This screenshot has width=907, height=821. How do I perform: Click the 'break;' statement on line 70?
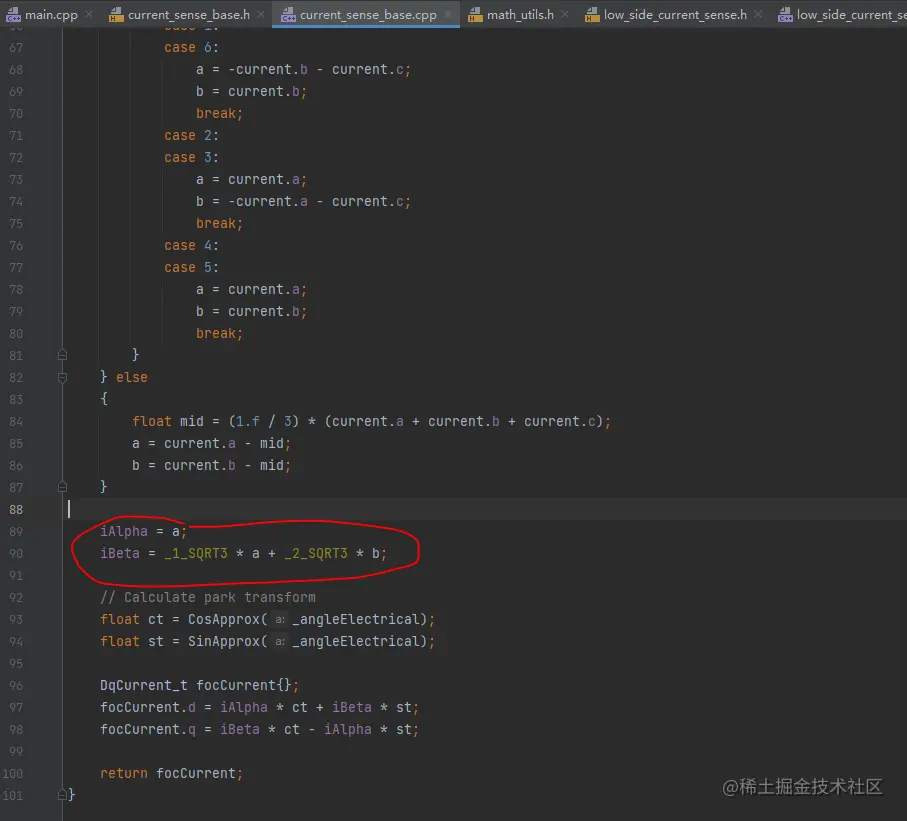coord(219,113)
